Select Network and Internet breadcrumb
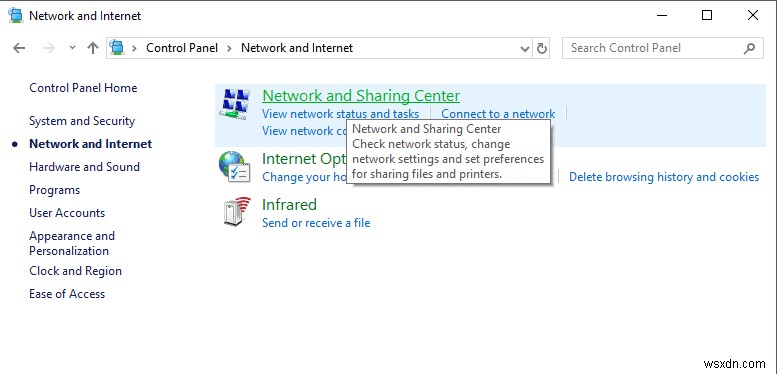This screenshot has height=374, width=777. coord(297,48)
